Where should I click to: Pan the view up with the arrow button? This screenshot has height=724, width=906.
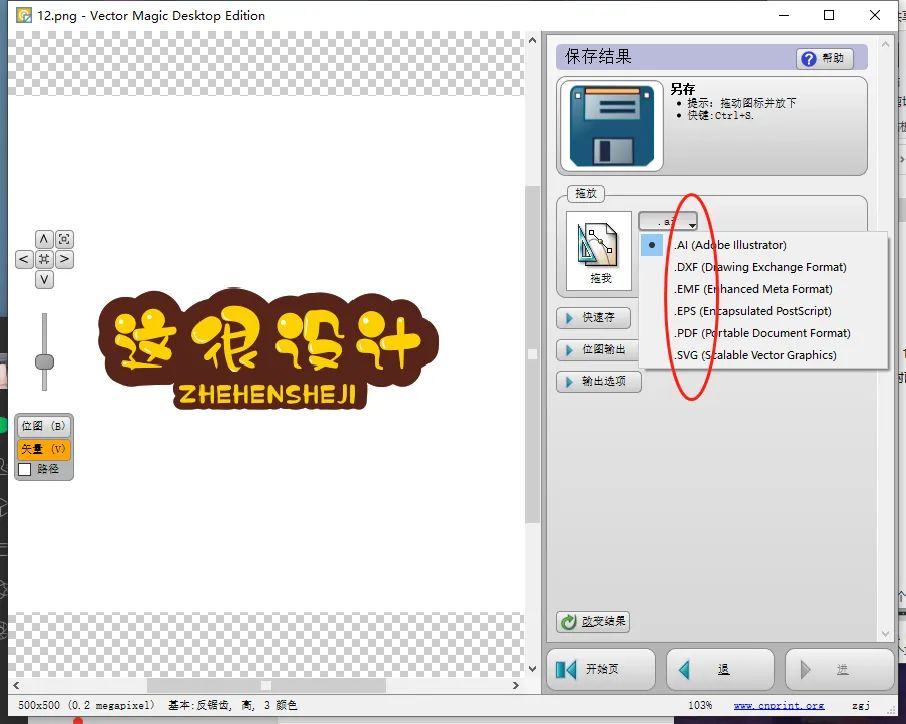44,239
